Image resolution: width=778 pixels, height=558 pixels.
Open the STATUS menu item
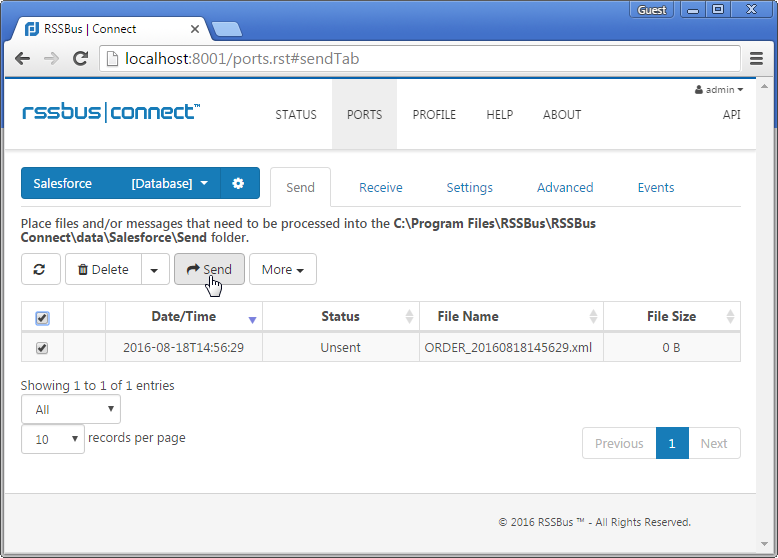[x=296, y=115]
